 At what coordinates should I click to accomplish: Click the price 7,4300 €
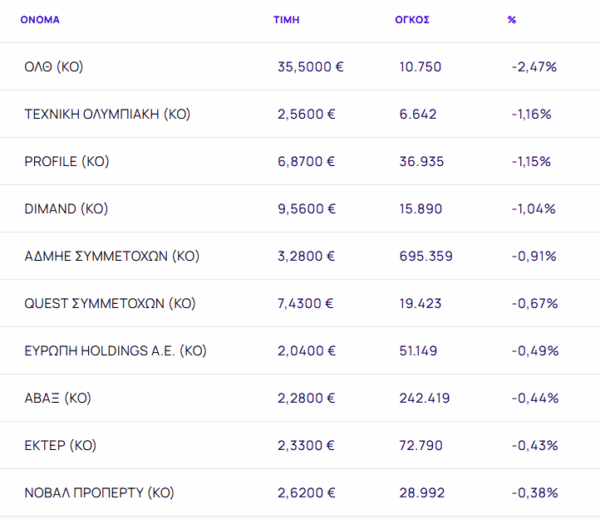(305, 304)
